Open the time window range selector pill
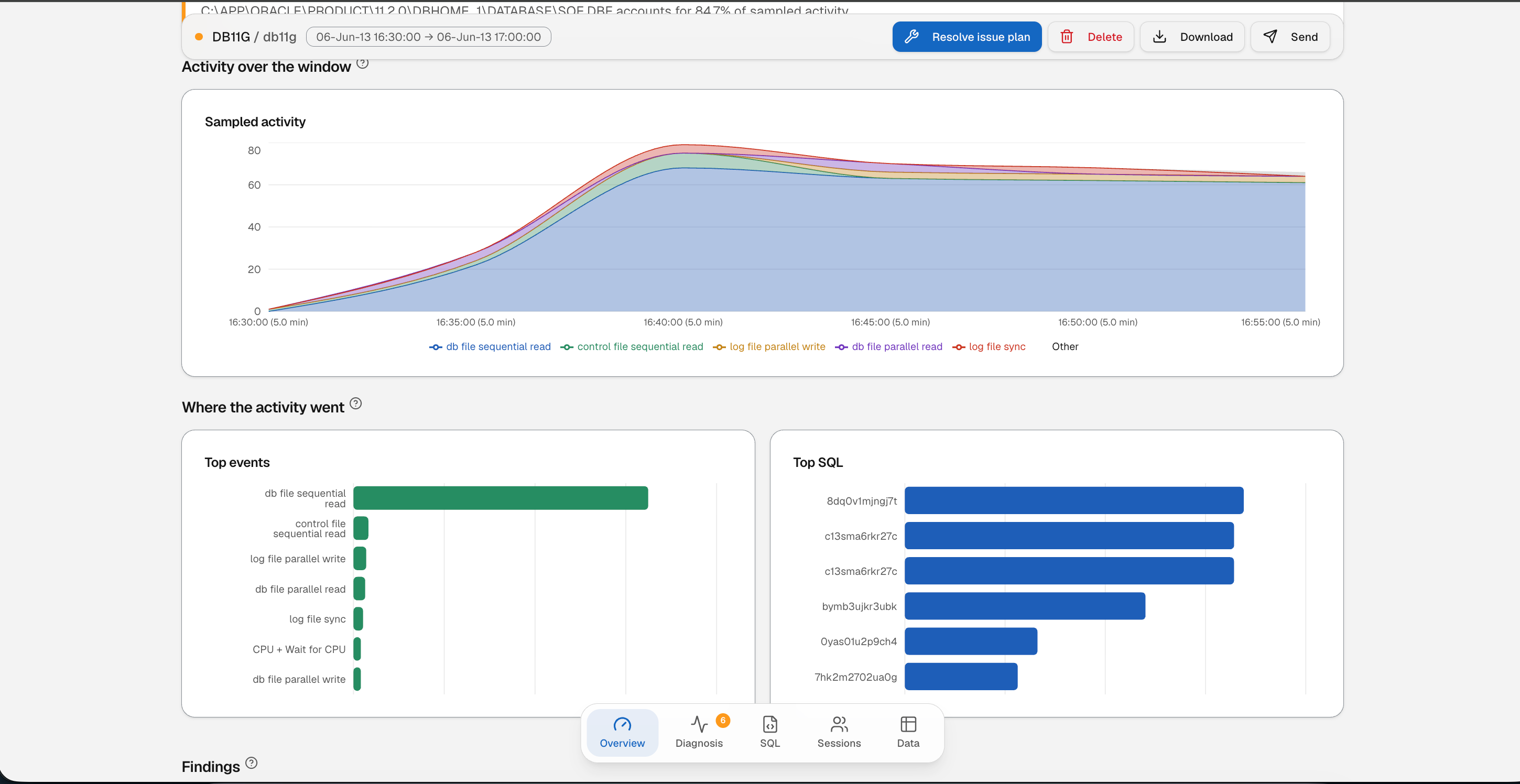This screenshot has width=1520, height=784. (x=428, y=37)
